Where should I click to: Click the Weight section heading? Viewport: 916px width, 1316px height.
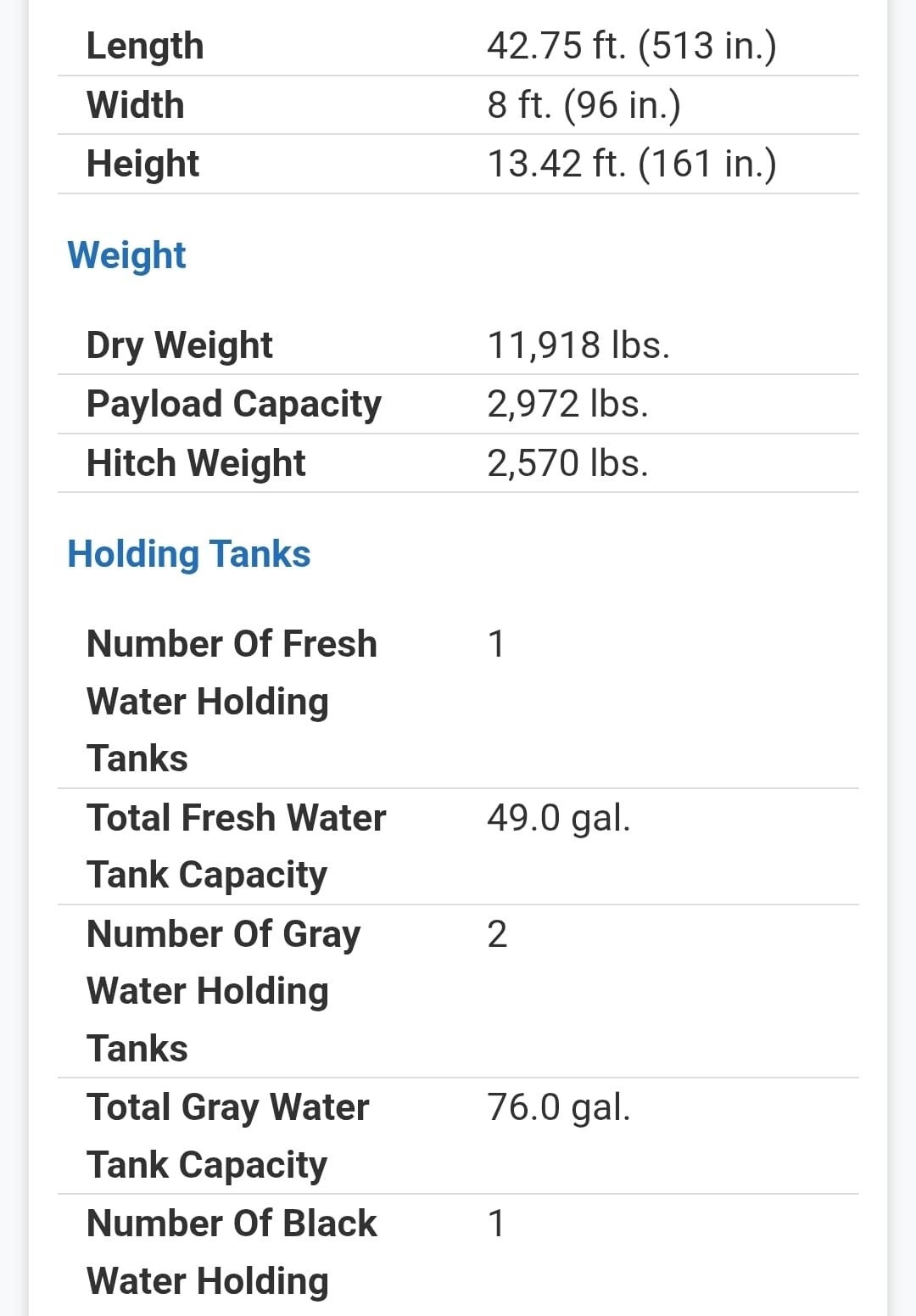tap(126, 255)
